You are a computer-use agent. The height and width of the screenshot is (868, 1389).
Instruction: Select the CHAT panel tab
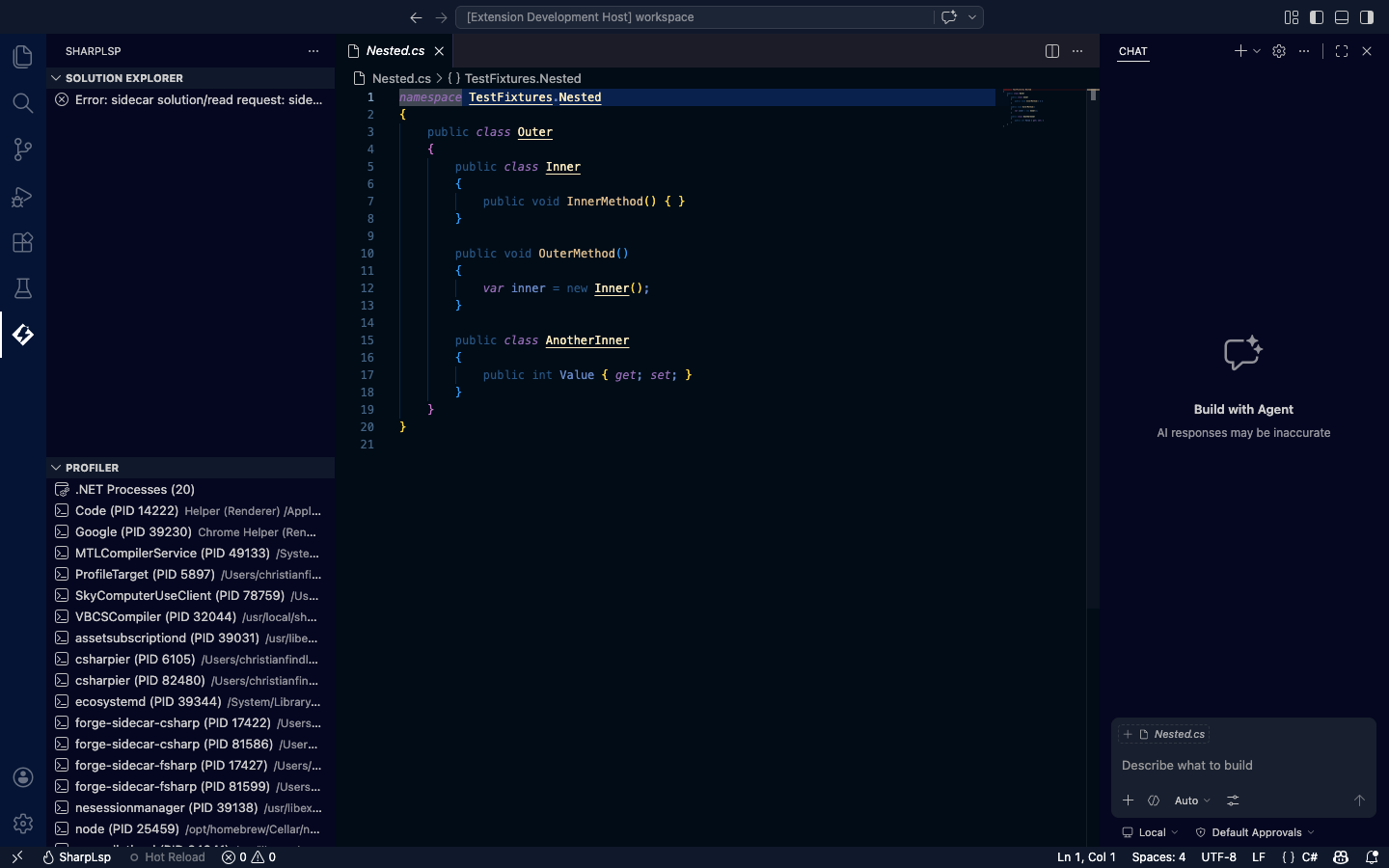(1133, 51)
